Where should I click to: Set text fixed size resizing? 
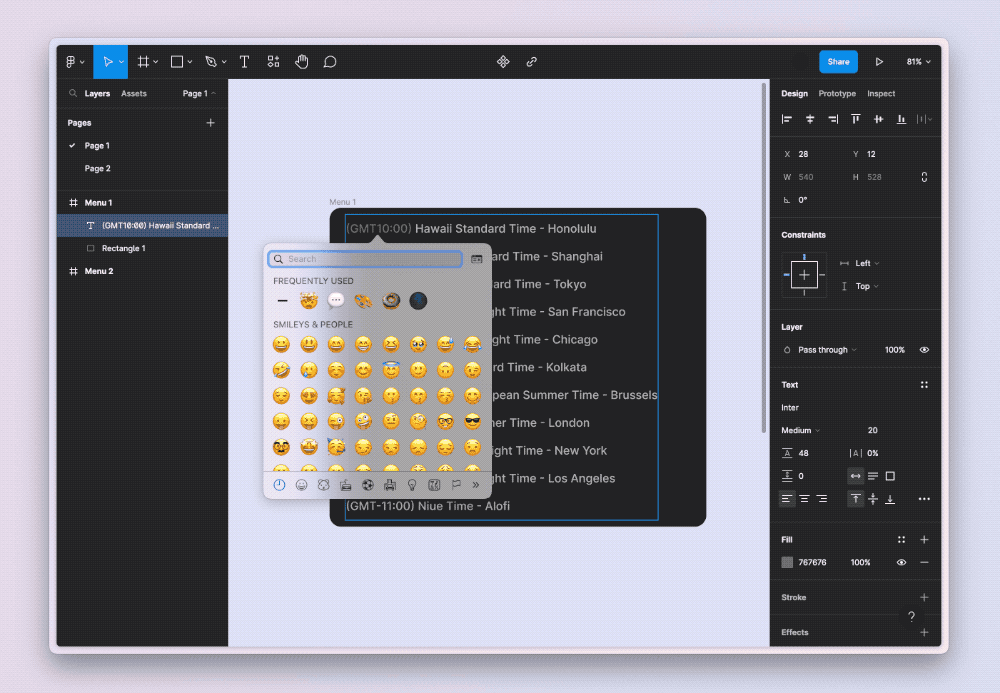click(890, 476)
